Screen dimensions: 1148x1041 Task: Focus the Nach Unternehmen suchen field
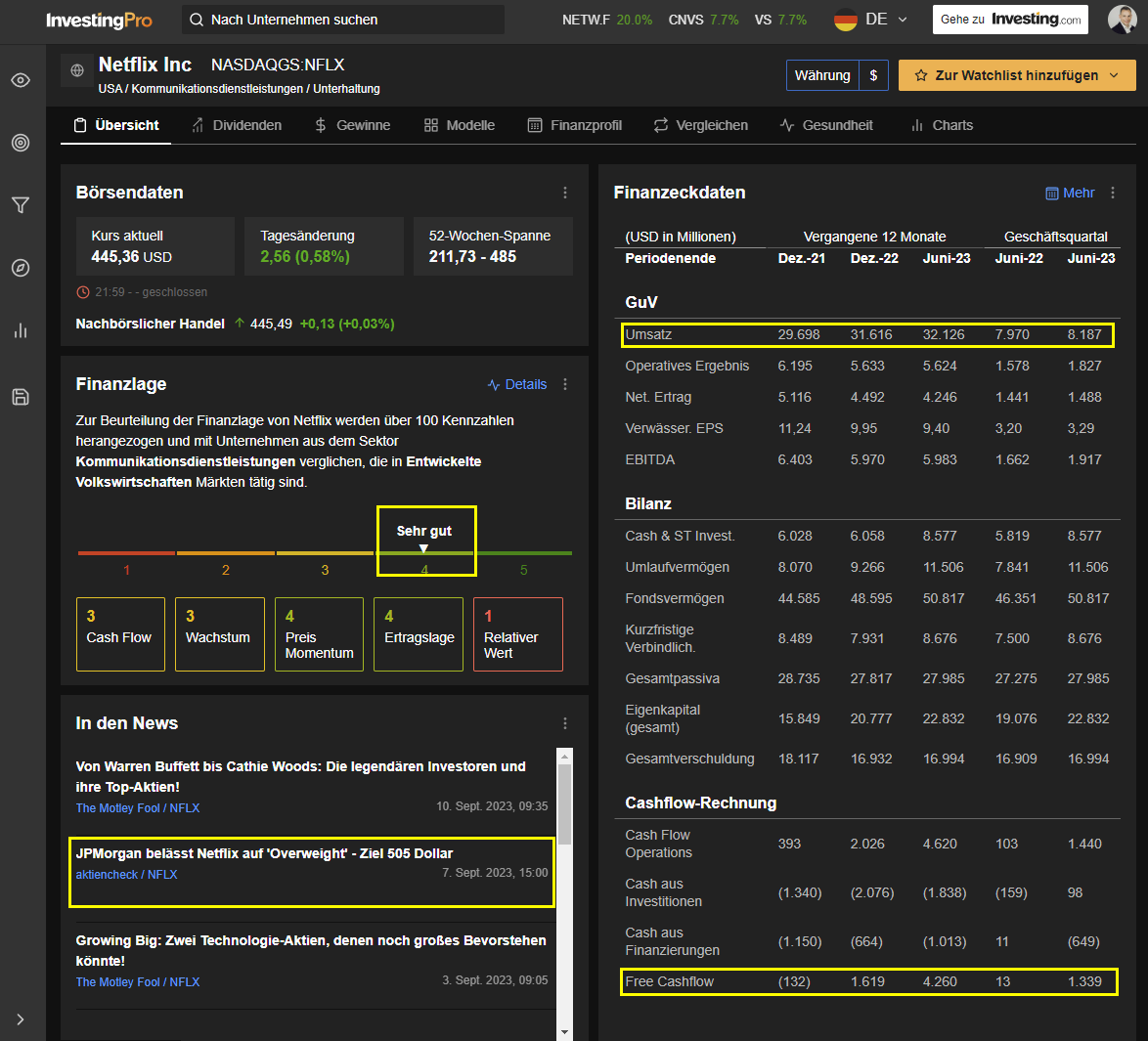[342, 20]
